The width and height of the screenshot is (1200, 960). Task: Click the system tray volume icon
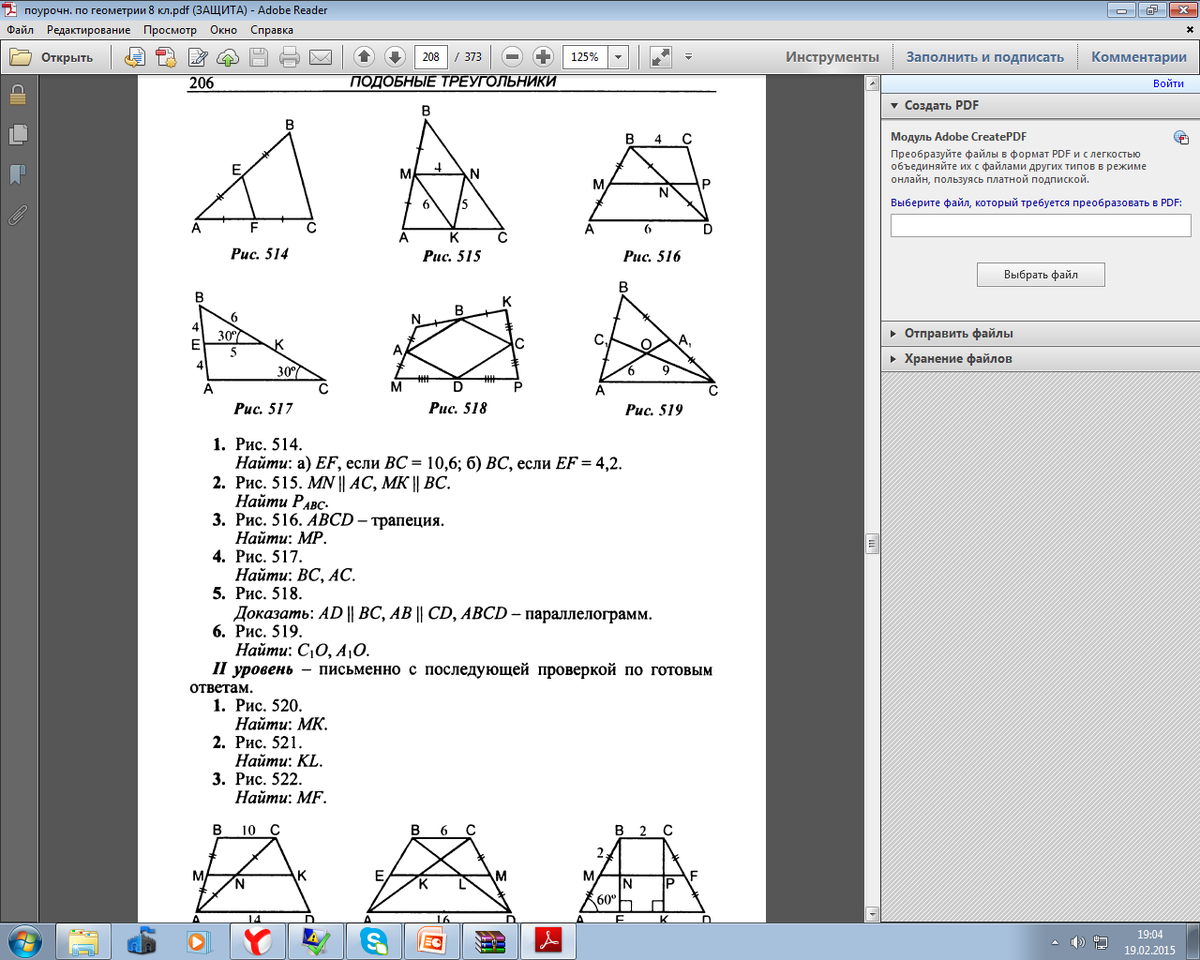pos(1077,942)
